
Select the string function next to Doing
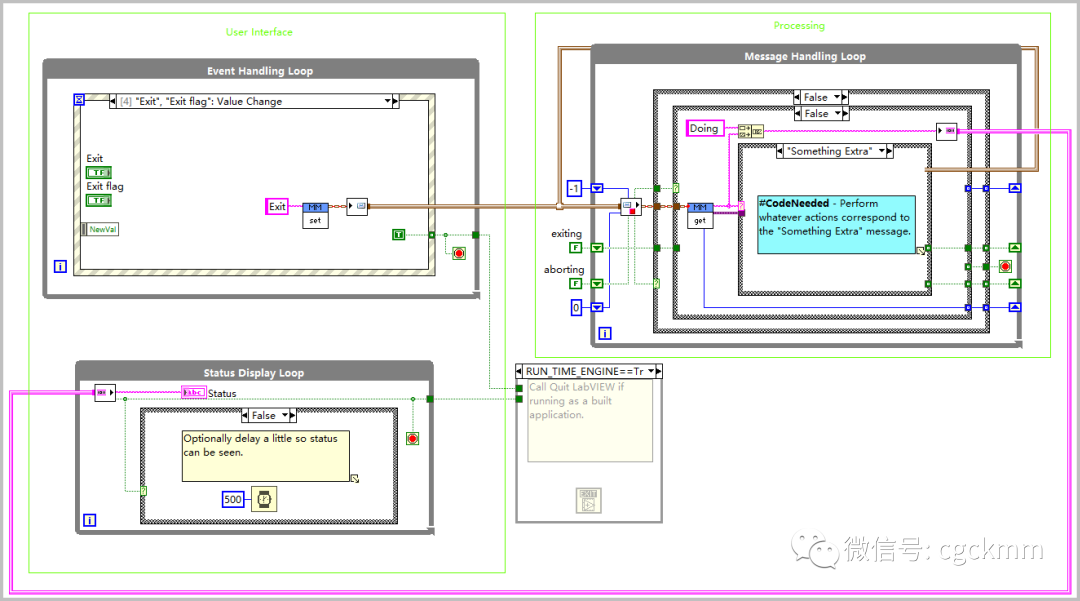[750, 130]
